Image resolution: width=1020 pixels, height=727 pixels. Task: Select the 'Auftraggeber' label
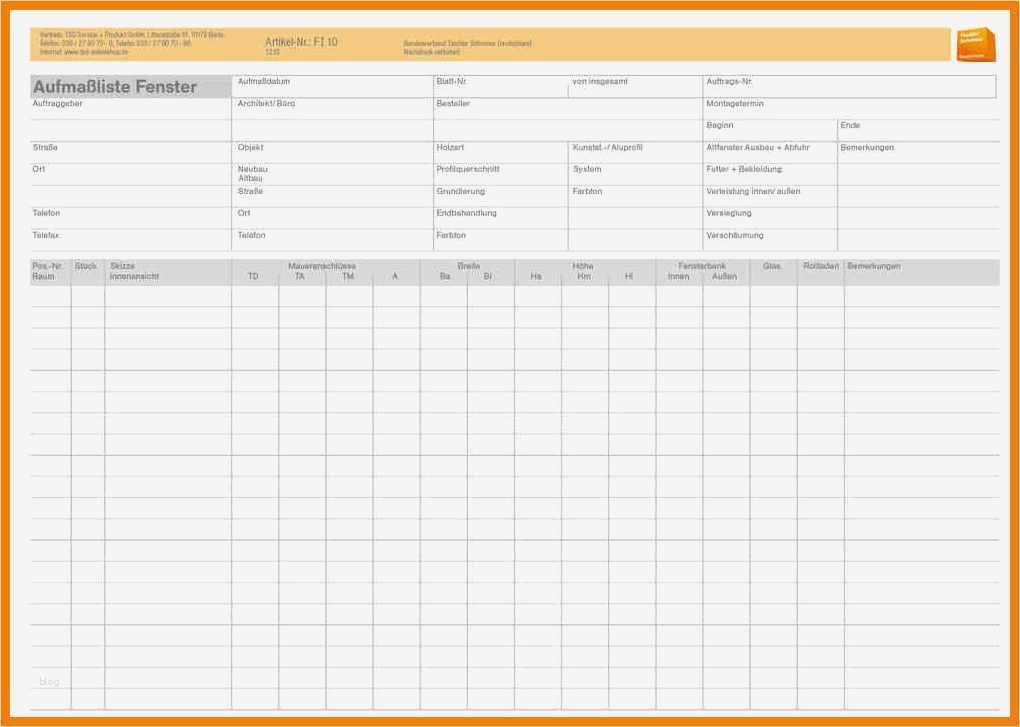[57, 103]
